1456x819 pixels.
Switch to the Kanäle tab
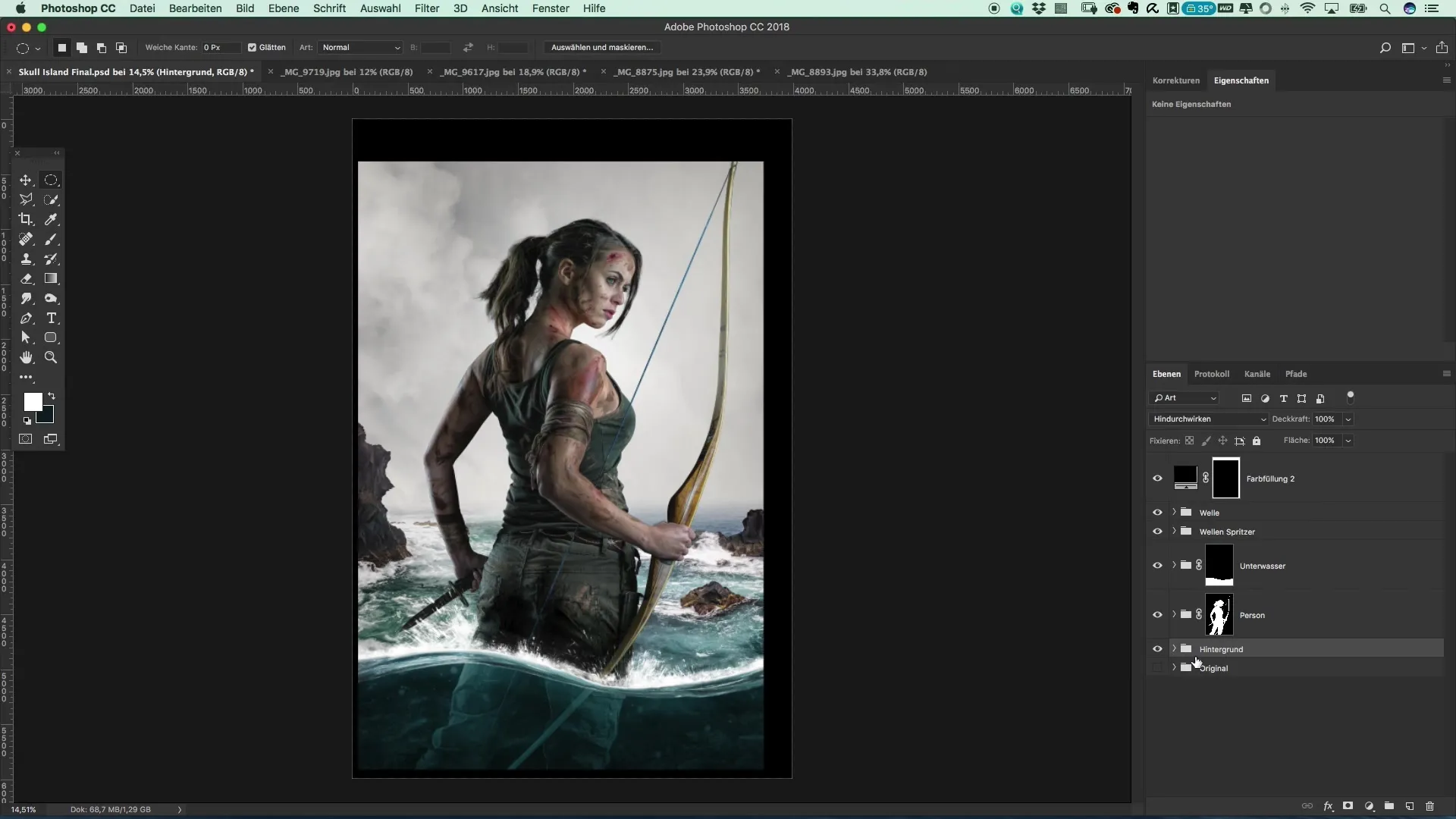[1257, 374]
